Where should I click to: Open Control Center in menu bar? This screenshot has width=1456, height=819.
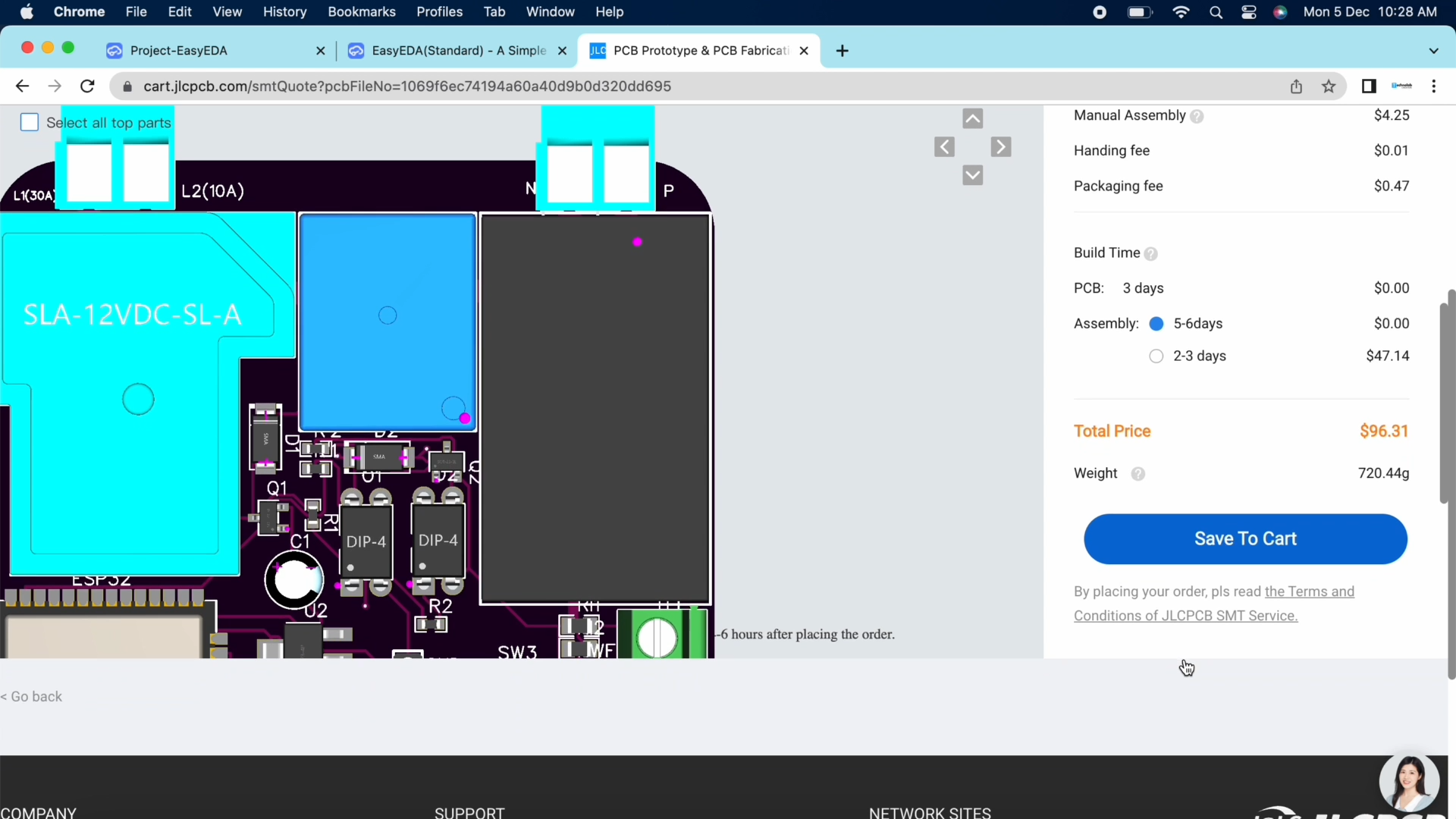tap(1248, 12)
